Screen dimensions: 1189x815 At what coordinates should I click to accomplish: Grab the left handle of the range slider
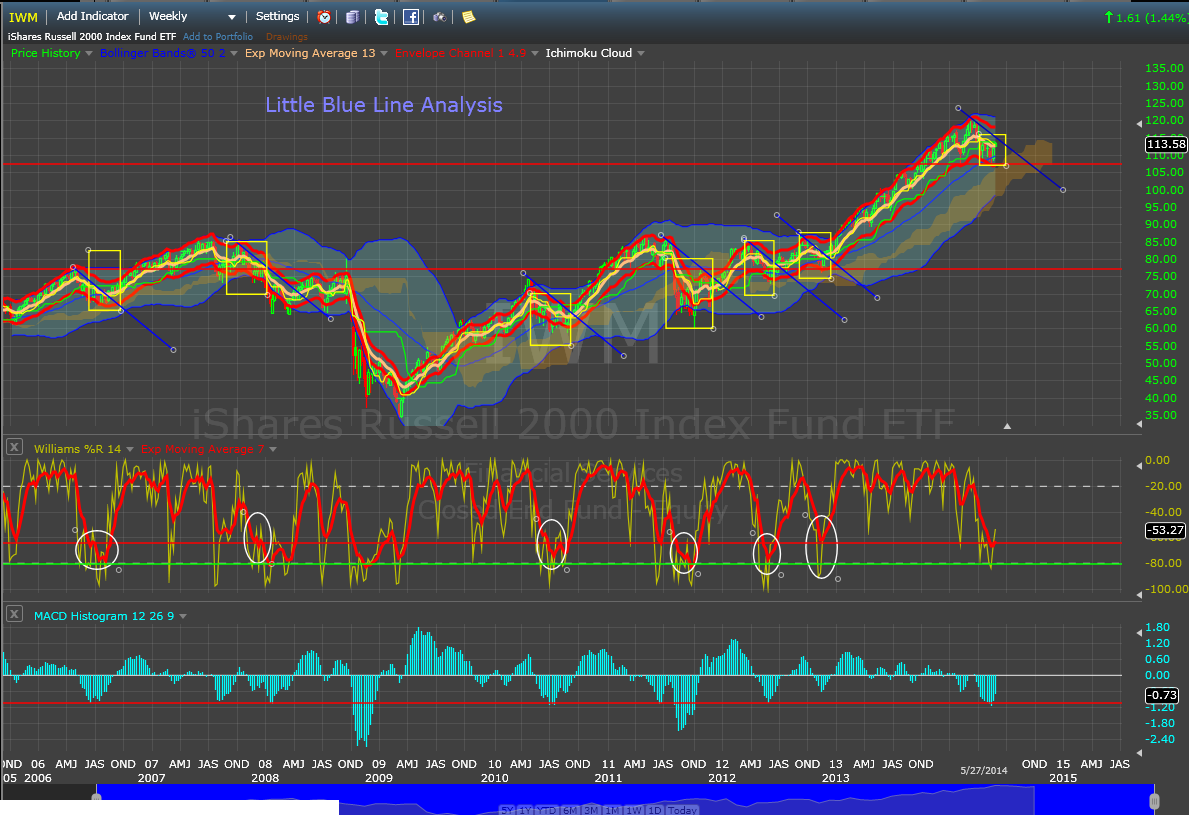point(96,799)
